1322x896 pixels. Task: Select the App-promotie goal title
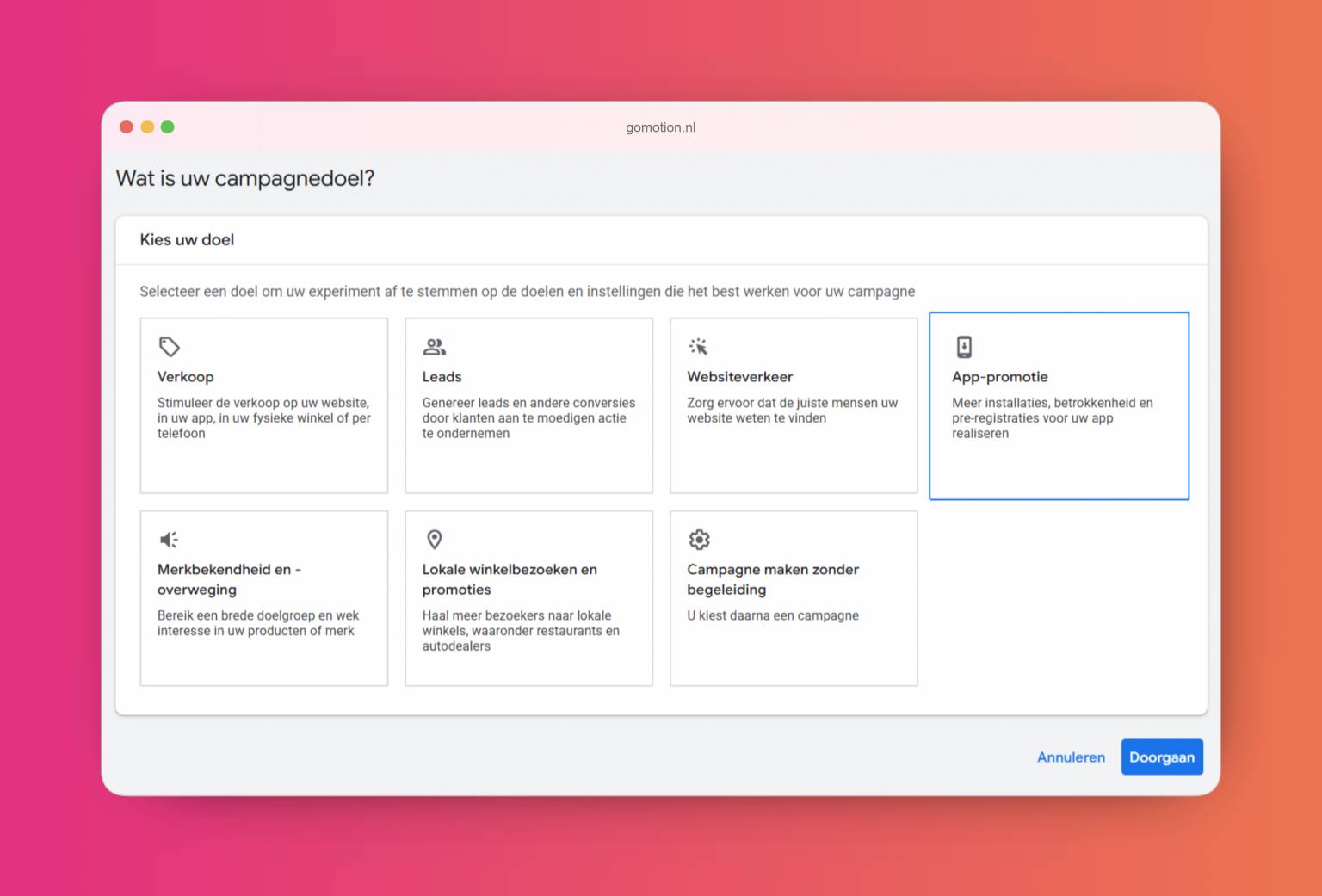[999, 377]
